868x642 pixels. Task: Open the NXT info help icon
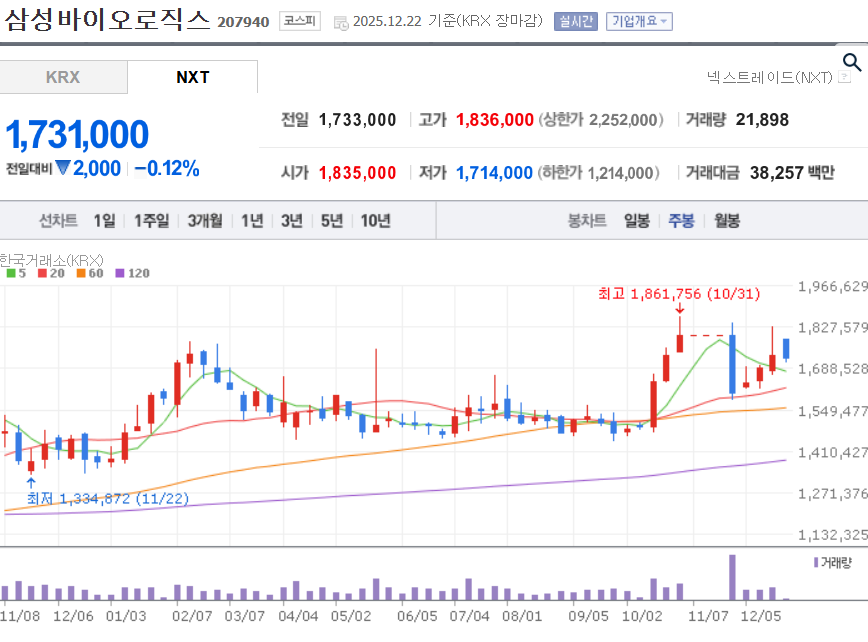pyautogui.click(x=844, y=77)
